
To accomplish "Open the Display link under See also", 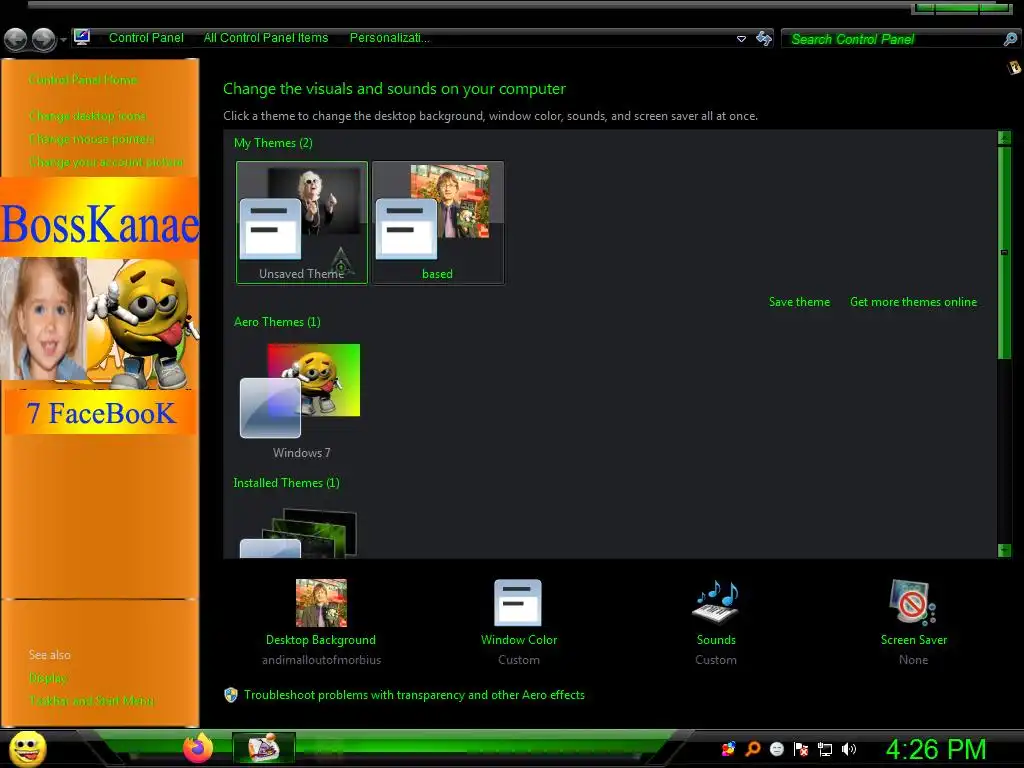I will [48, 678].
